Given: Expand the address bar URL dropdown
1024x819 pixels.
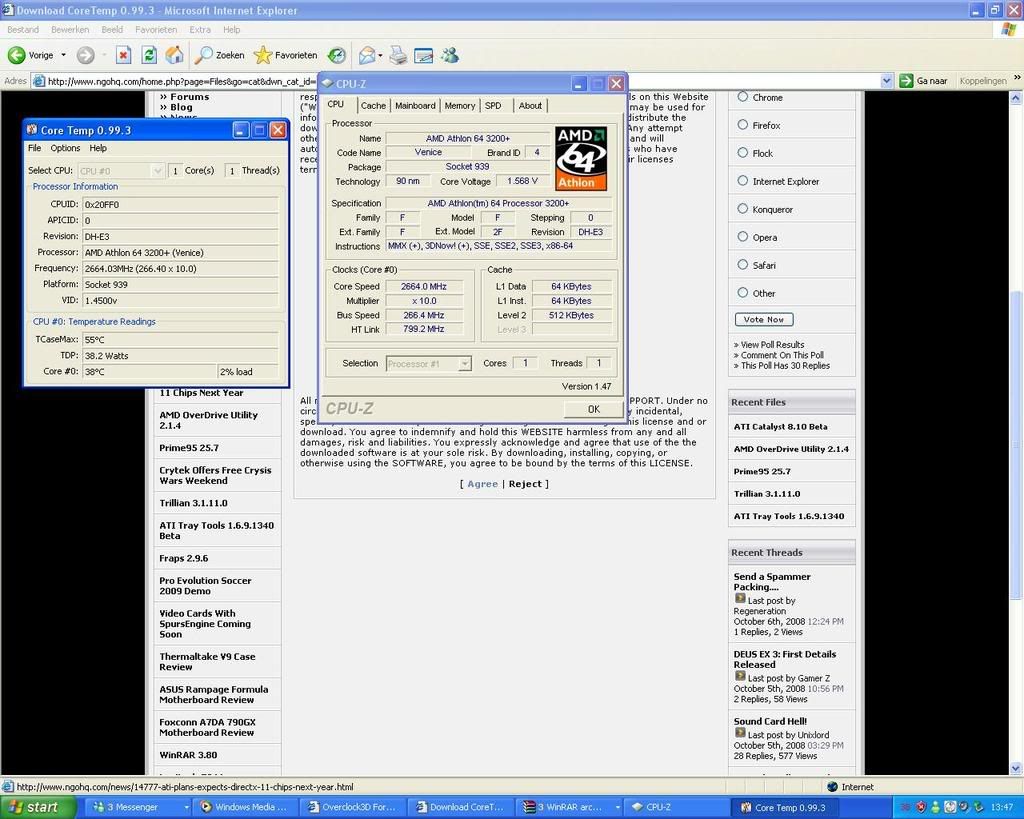Looking at the screenshot, I should [x=886, y=81].
